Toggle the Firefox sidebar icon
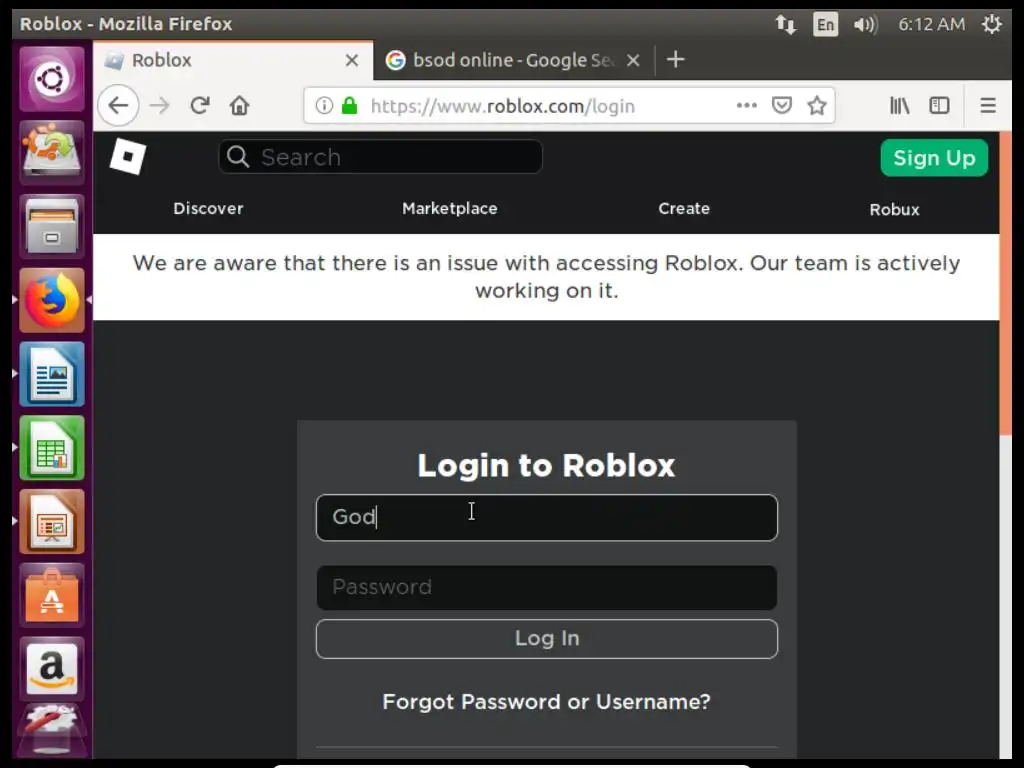The width and height of the screenshot is (1024, 768). 939,105
